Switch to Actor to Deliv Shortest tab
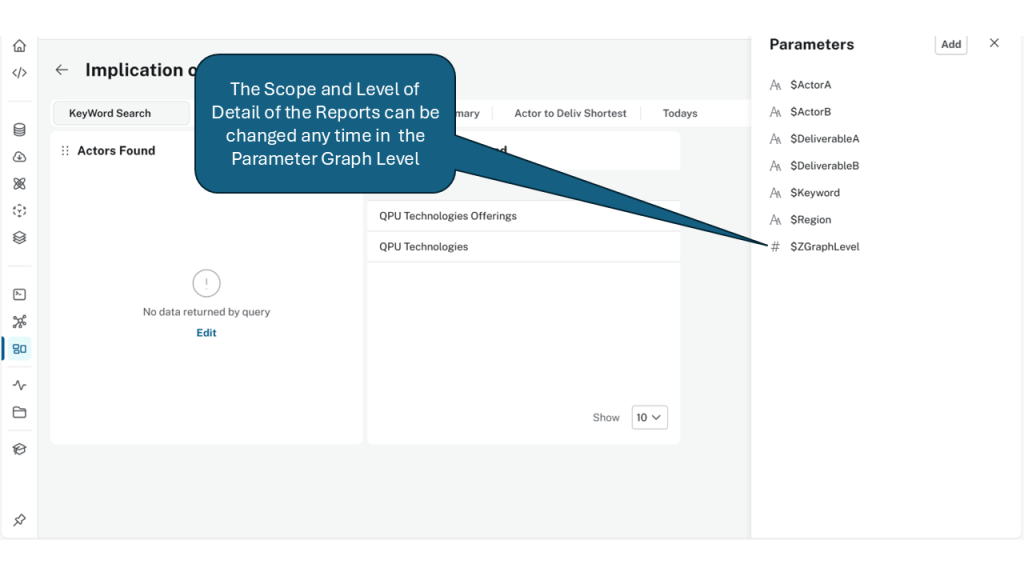 [570, 114]
